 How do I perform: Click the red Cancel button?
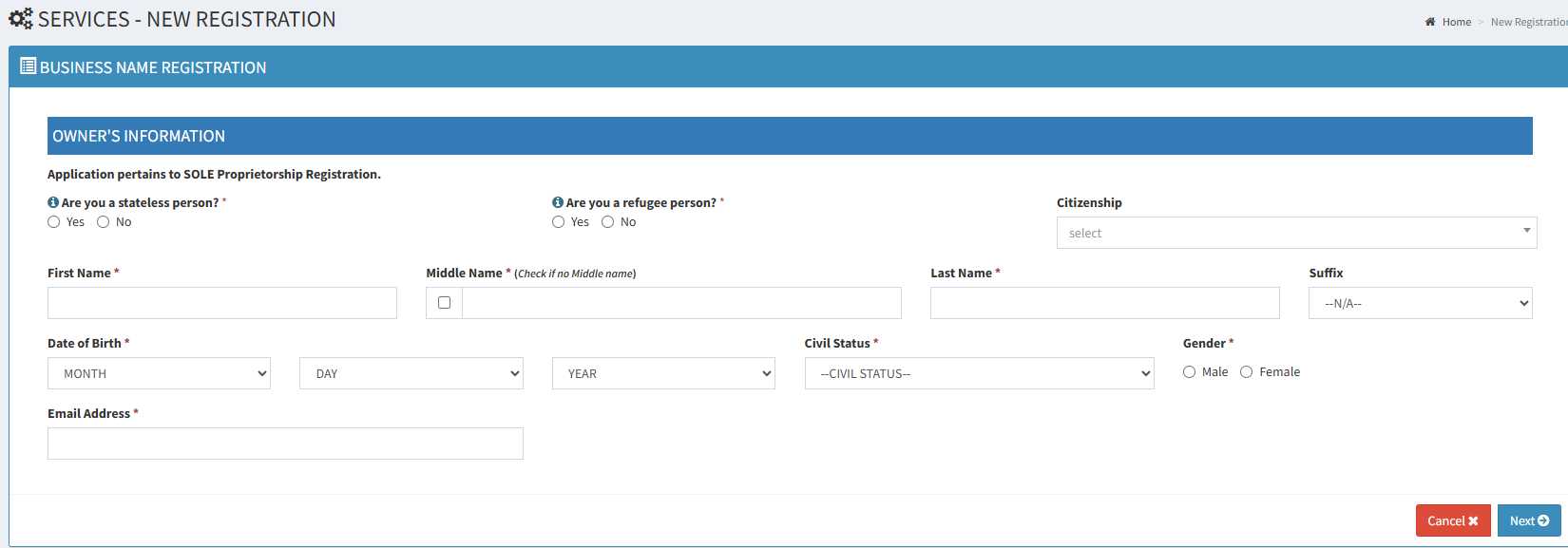coord(1453,520)
